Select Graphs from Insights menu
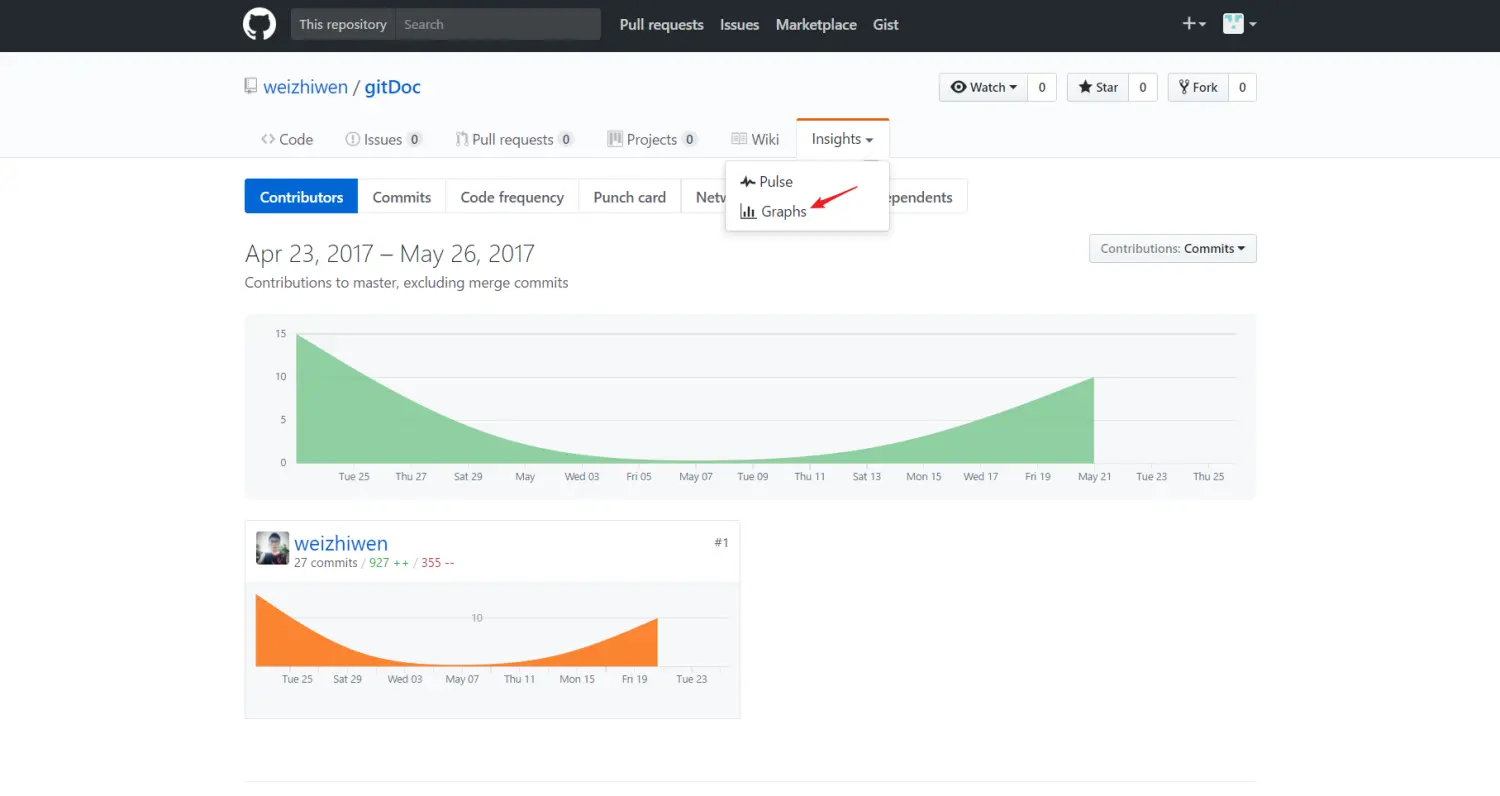This screenshot has height=796, width=1500. [807, 212]
